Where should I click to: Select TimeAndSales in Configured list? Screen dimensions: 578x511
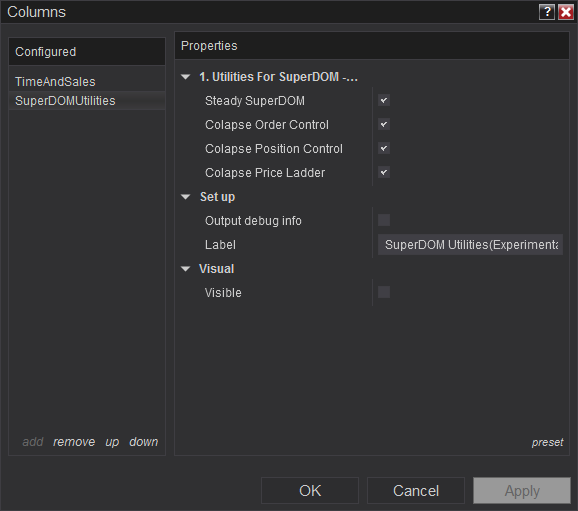[x=87, y=81]
